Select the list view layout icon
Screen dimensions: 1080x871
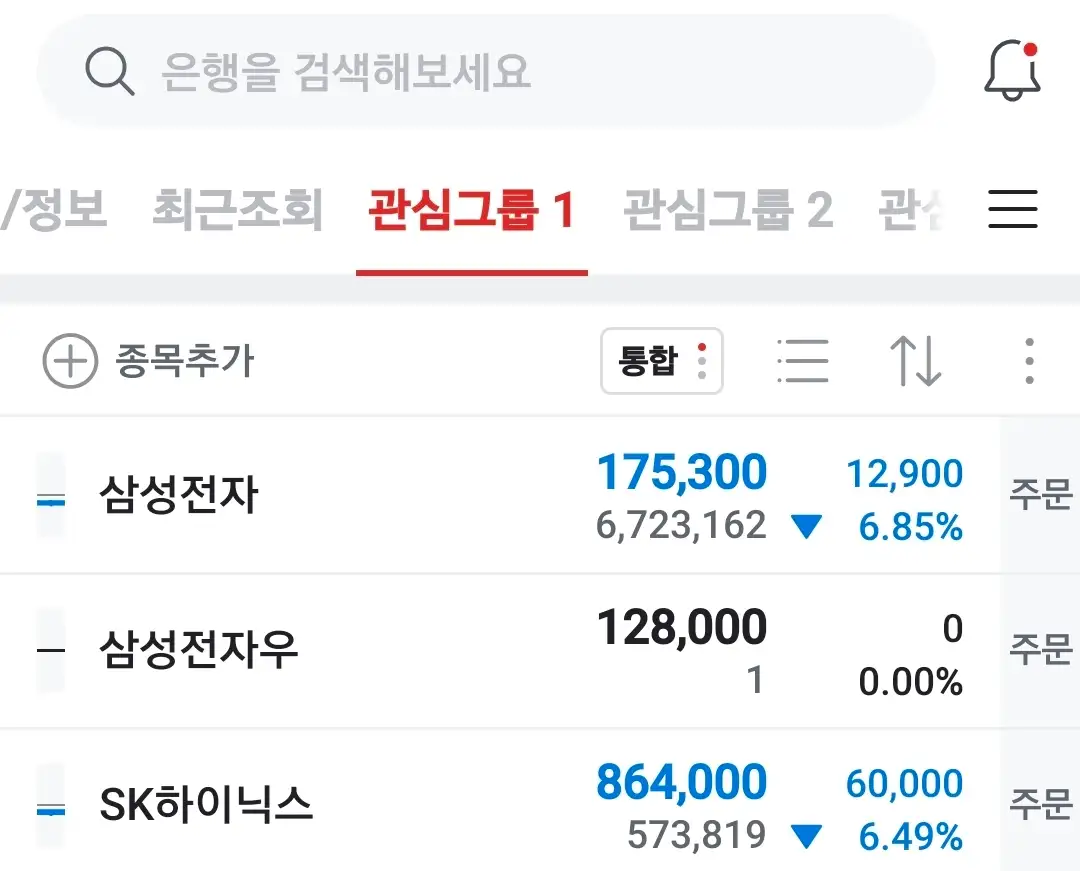[x=802, y=362]
